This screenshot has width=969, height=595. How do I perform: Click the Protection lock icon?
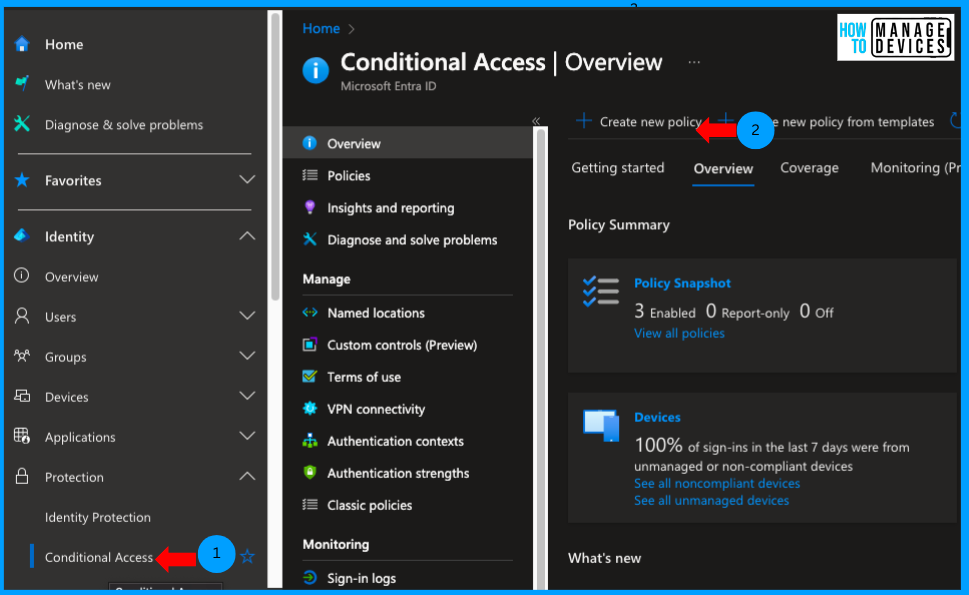tap(22, 476)
